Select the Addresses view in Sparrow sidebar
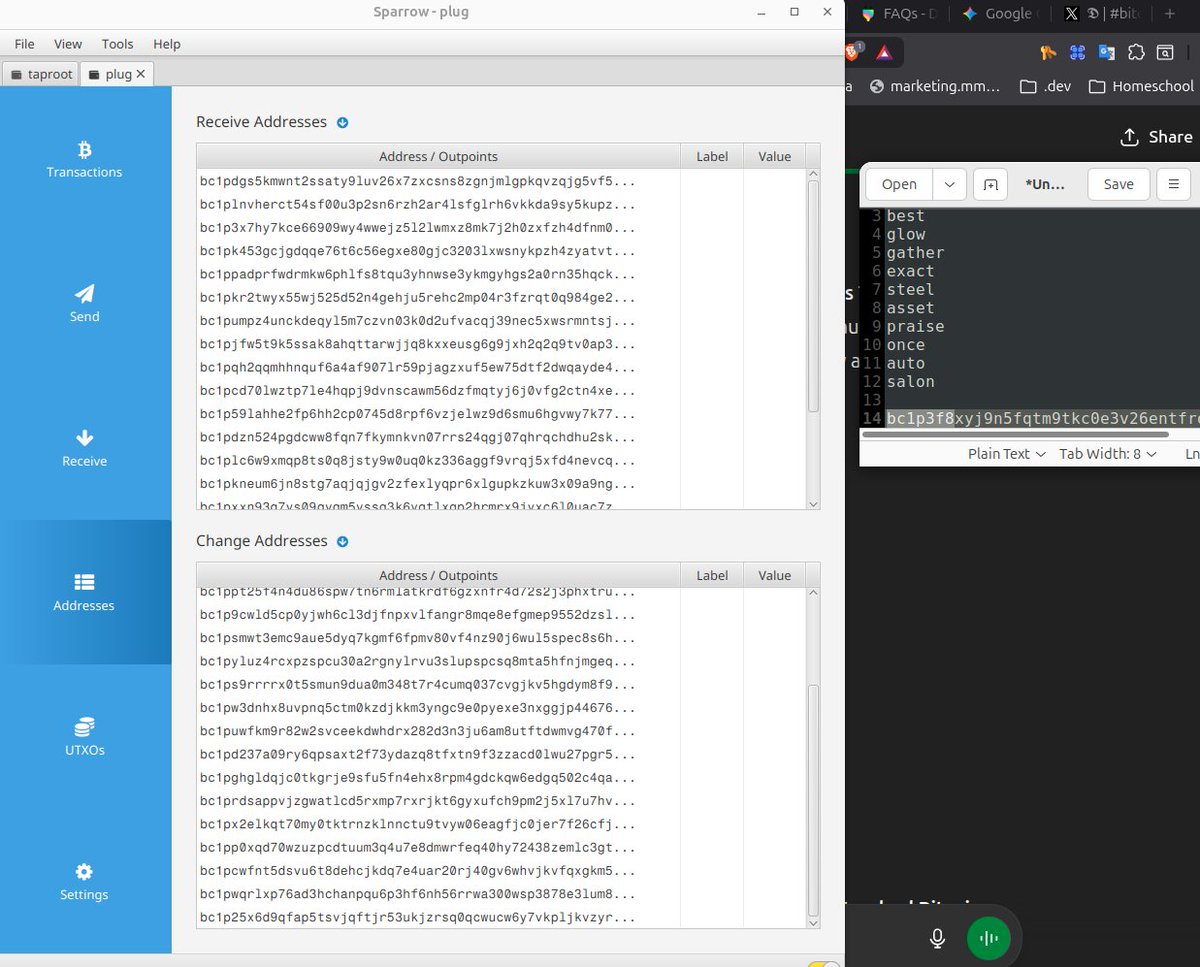Image resolution: width=1200 pixels, height=967 pixels. click(84, 593)
